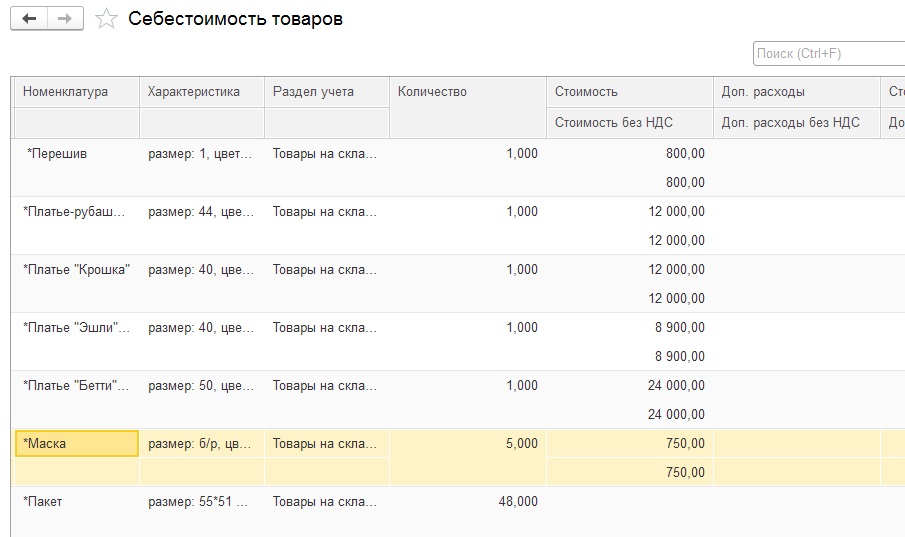Click the back navigation arrow
This screenshot has height=537, width=905.
[x=29, y=19]
